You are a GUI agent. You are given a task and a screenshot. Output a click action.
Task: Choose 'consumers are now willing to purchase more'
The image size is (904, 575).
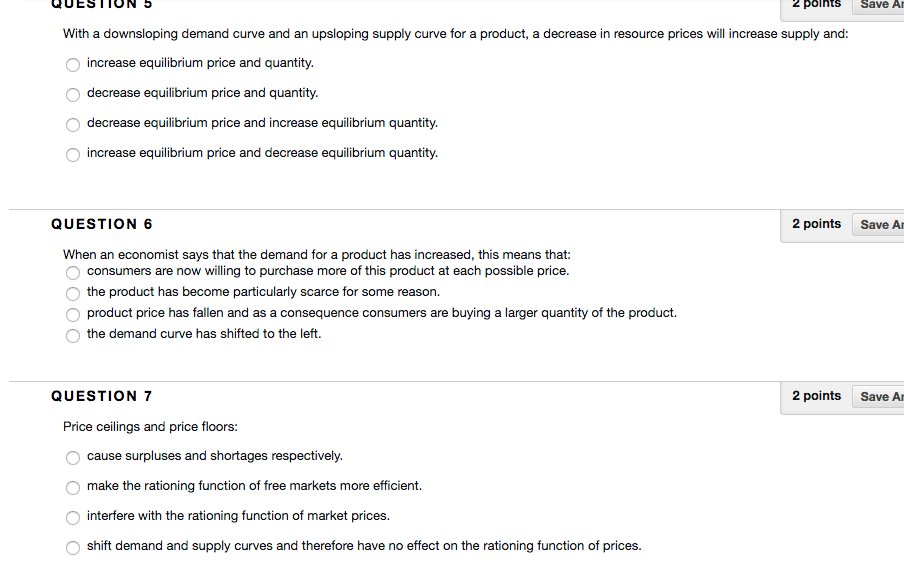(x=73, y=273)
